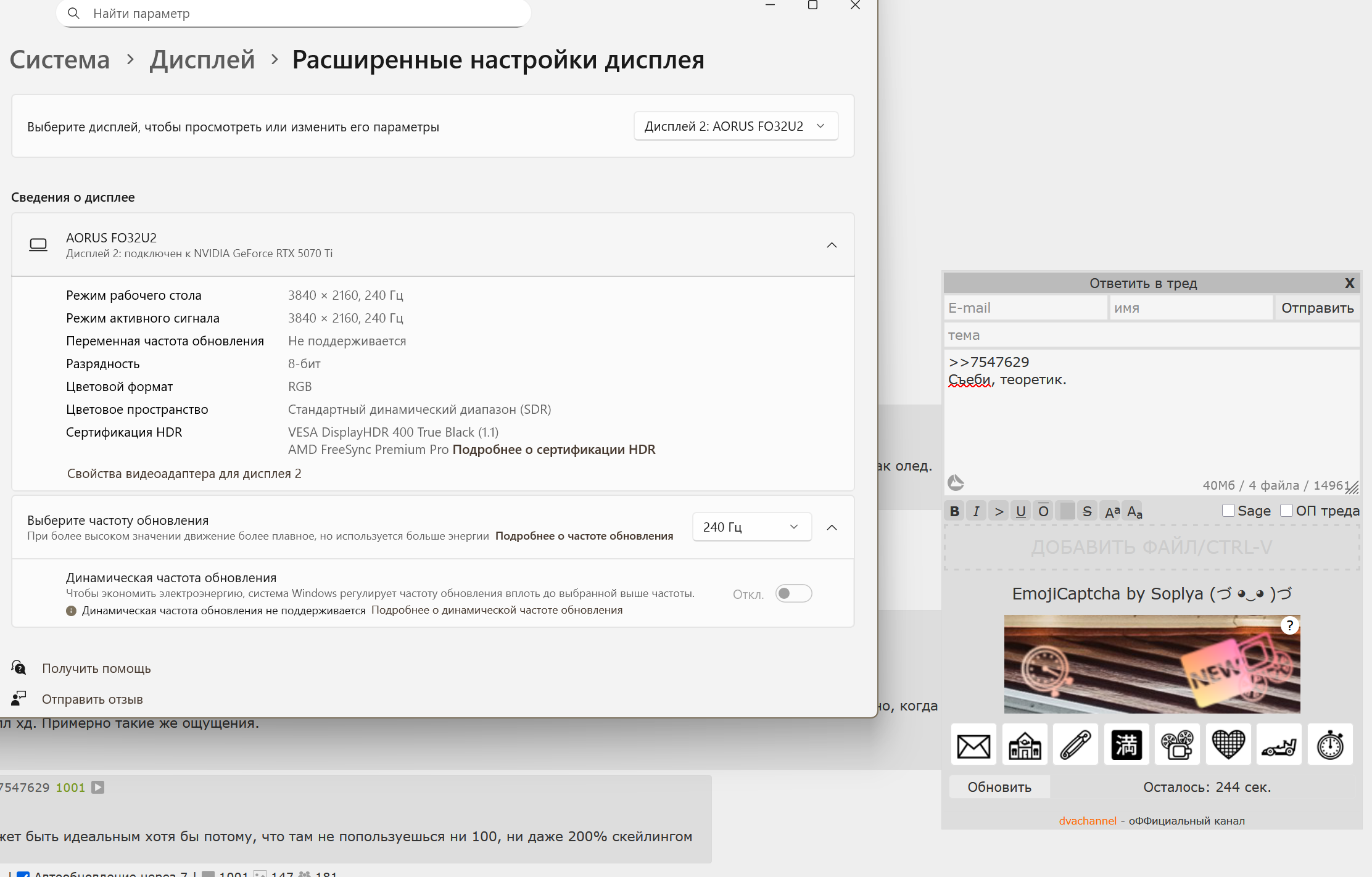
Task: Select the film projector emoji option
Action: pyautogui.click(x=1177, y=744)
